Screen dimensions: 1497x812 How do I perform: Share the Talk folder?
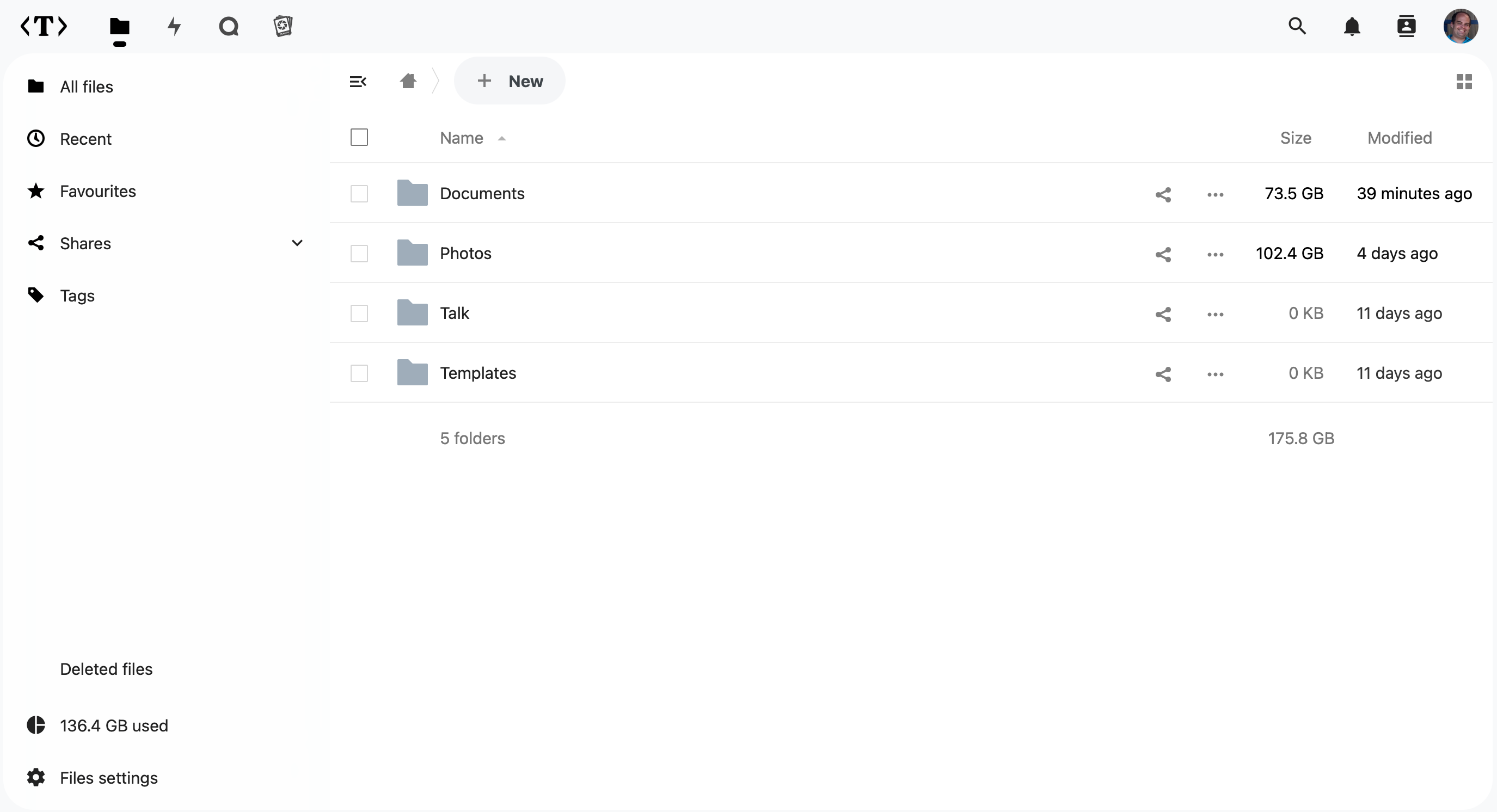pyautogui.click(x=1163, y=314)
